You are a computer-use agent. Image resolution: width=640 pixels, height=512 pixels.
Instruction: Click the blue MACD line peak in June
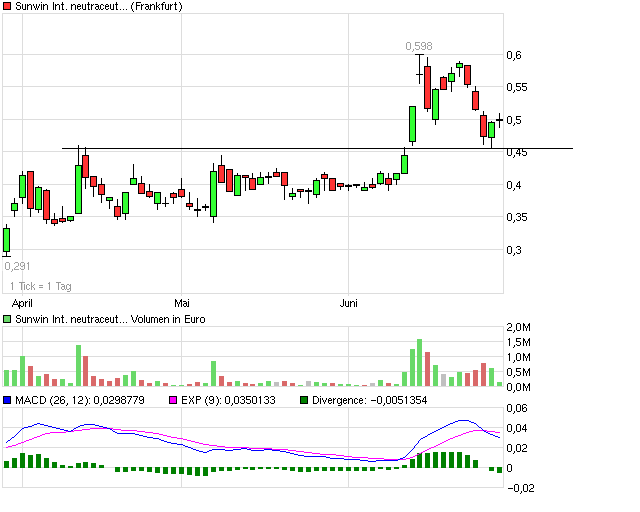pyautogui.click(x=464, y=420)
